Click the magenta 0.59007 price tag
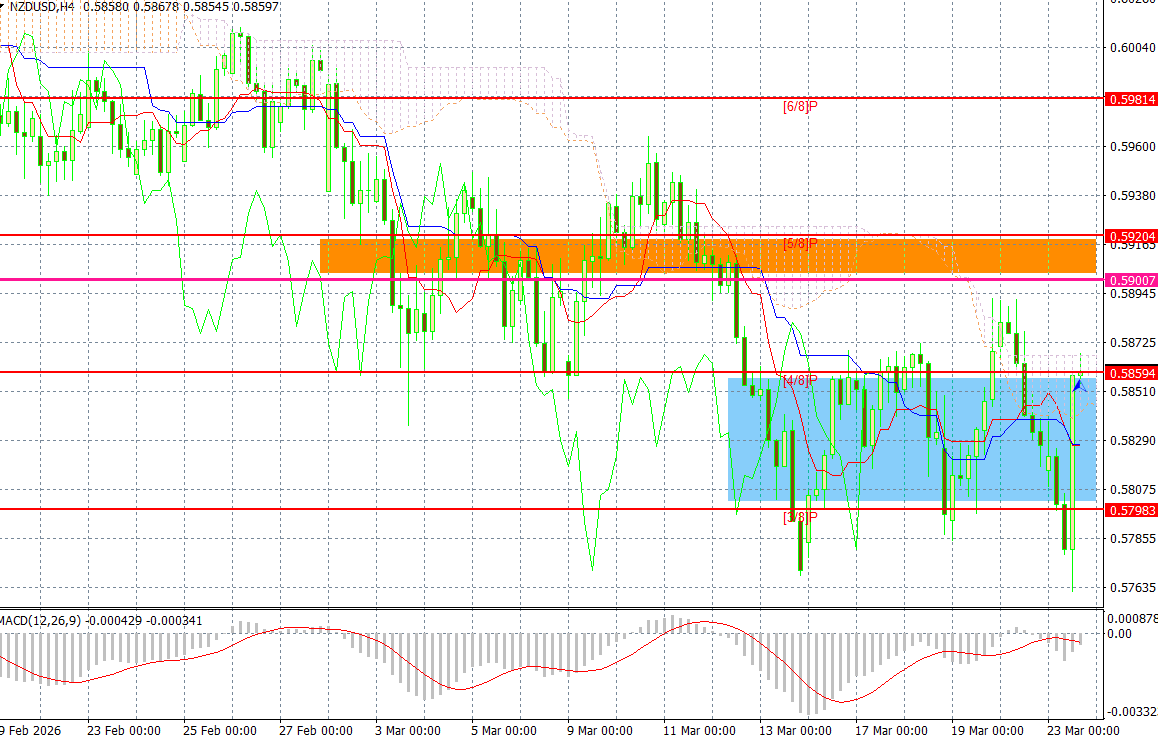This screenshot has width=1158, height=740. (1131, 281)
